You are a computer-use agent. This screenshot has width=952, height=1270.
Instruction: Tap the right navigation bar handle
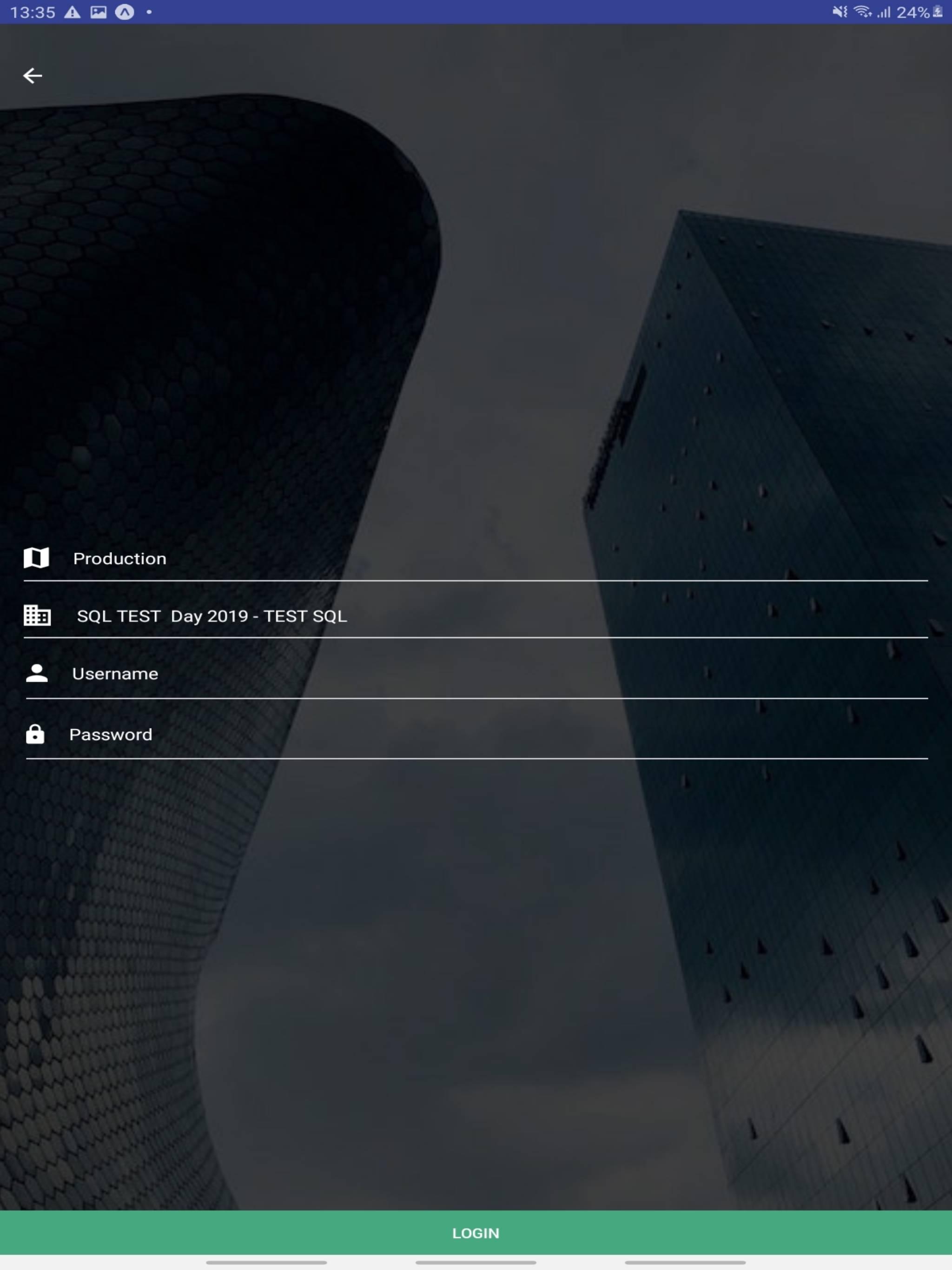click(685, 1263)
